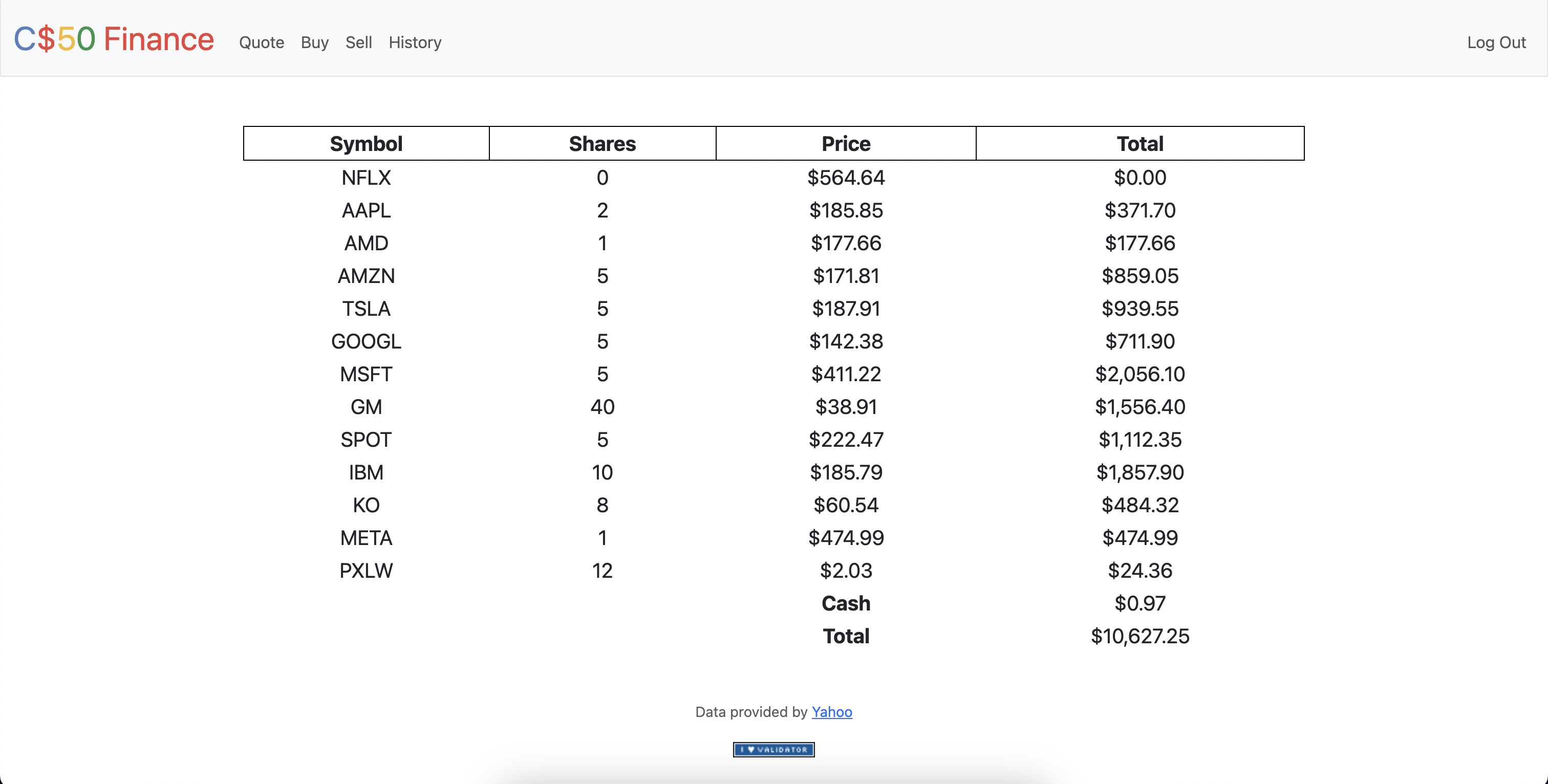The image size is (1548, 784).
Task: Select the KO symbol cell
Action: pyautogui.click(x=366, y=505)
